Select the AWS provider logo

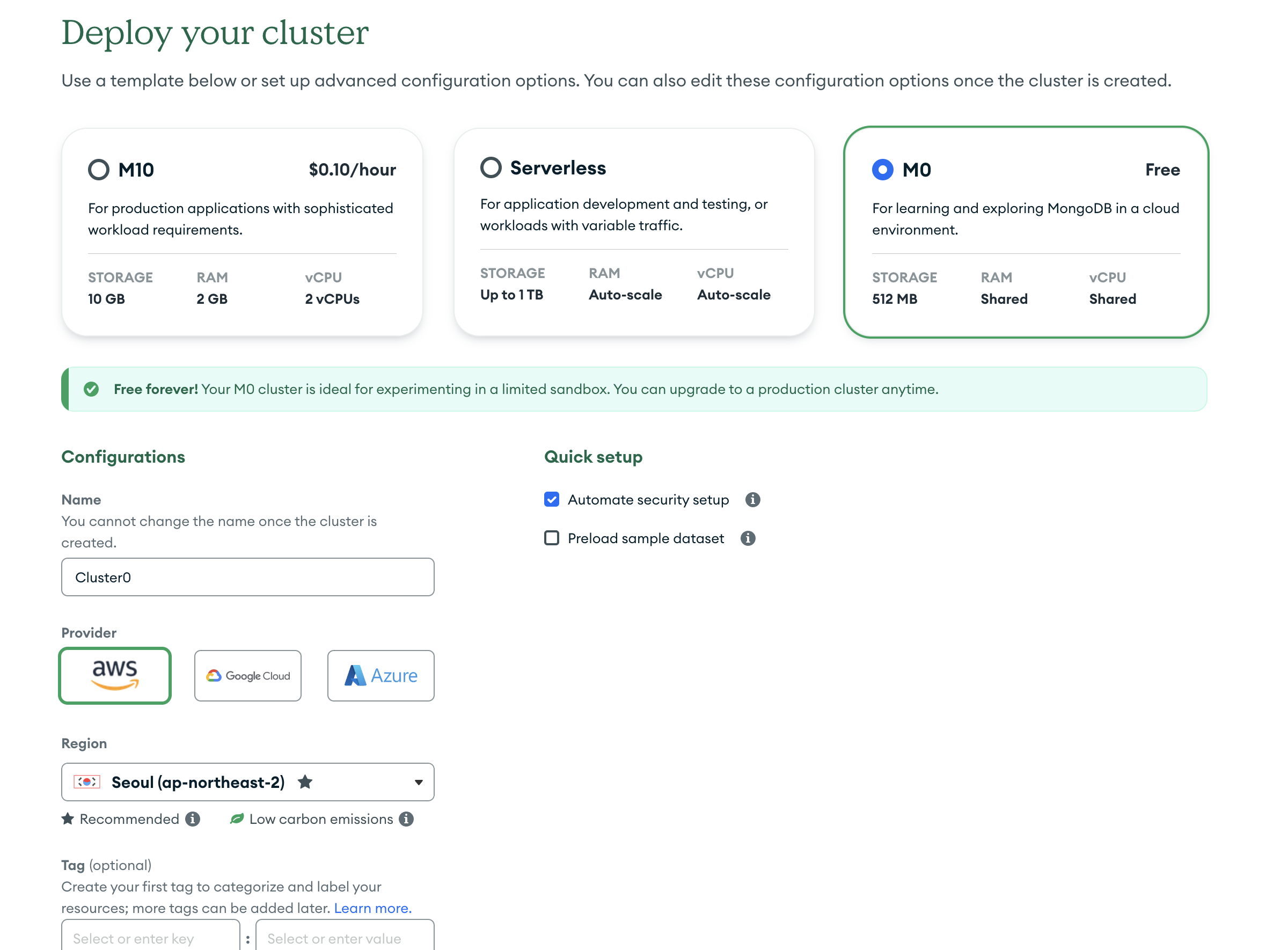point(115,676)
